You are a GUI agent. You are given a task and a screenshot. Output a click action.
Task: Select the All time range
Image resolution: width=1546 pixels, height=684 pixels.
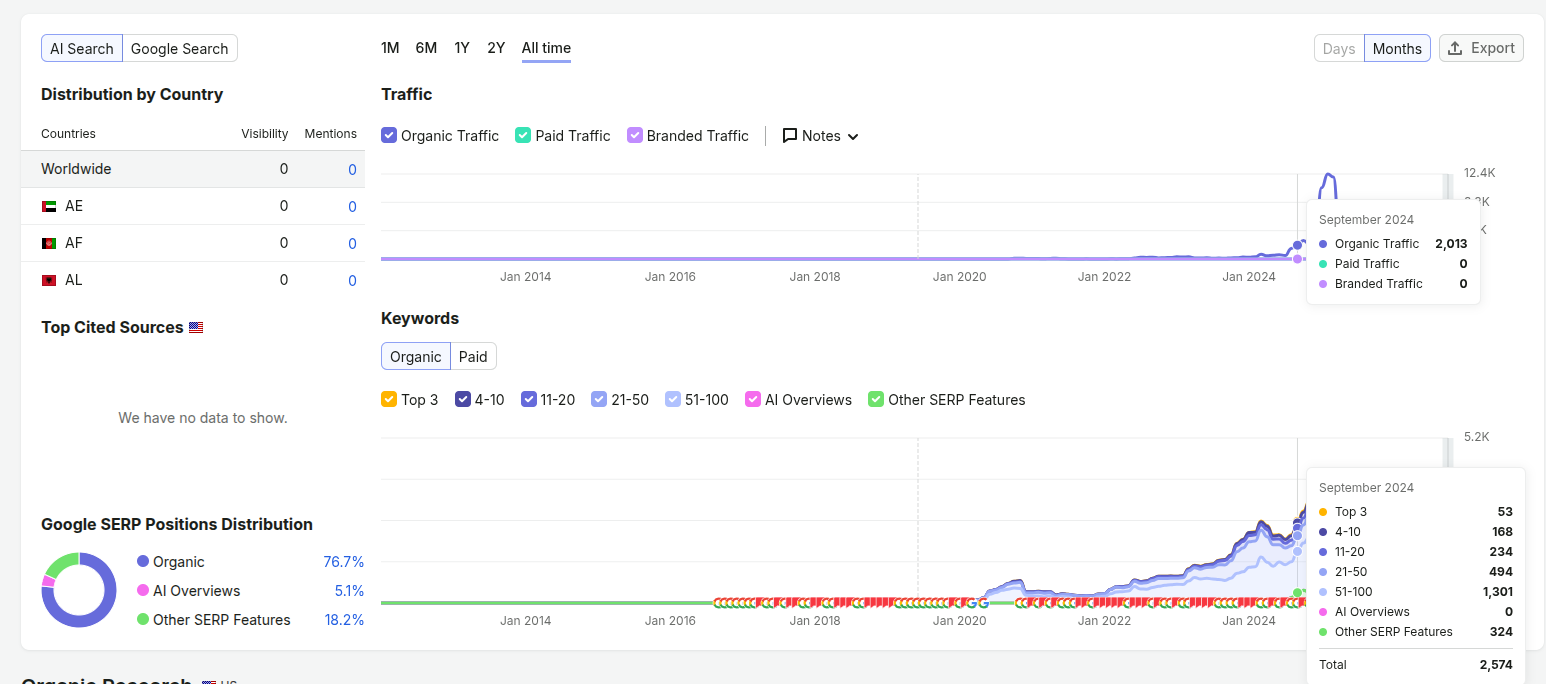(x=546, y=48)
